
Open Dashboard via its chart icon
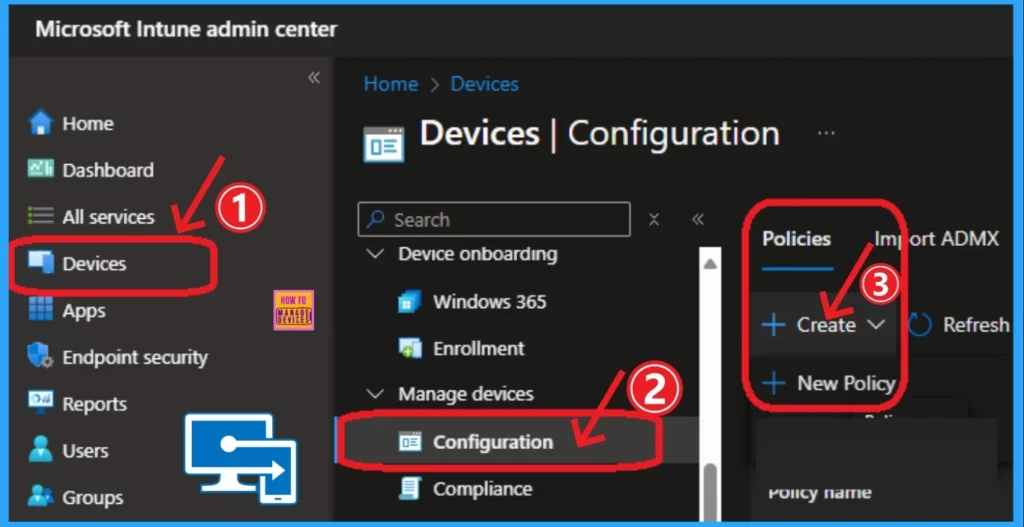[x=40, y=169]
